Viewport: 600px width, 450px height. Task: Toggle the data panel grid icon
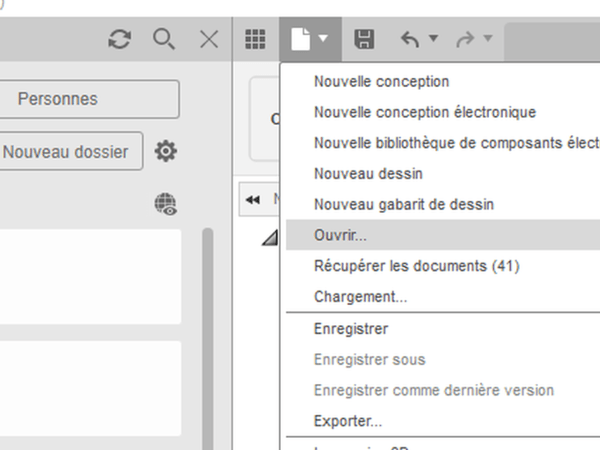tap(256, 40)
